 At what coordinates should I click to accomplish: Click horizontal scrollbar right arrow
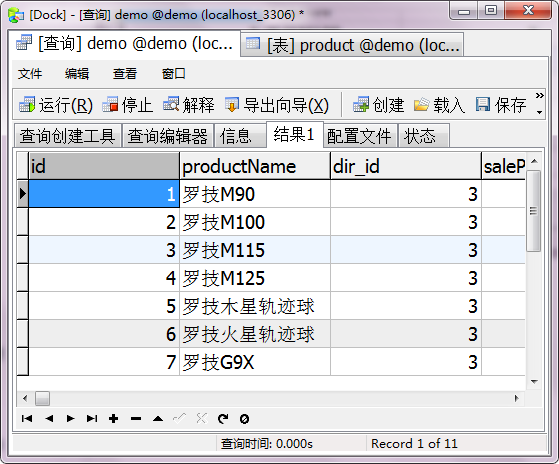pyautogui.click(x=516, y=398)
